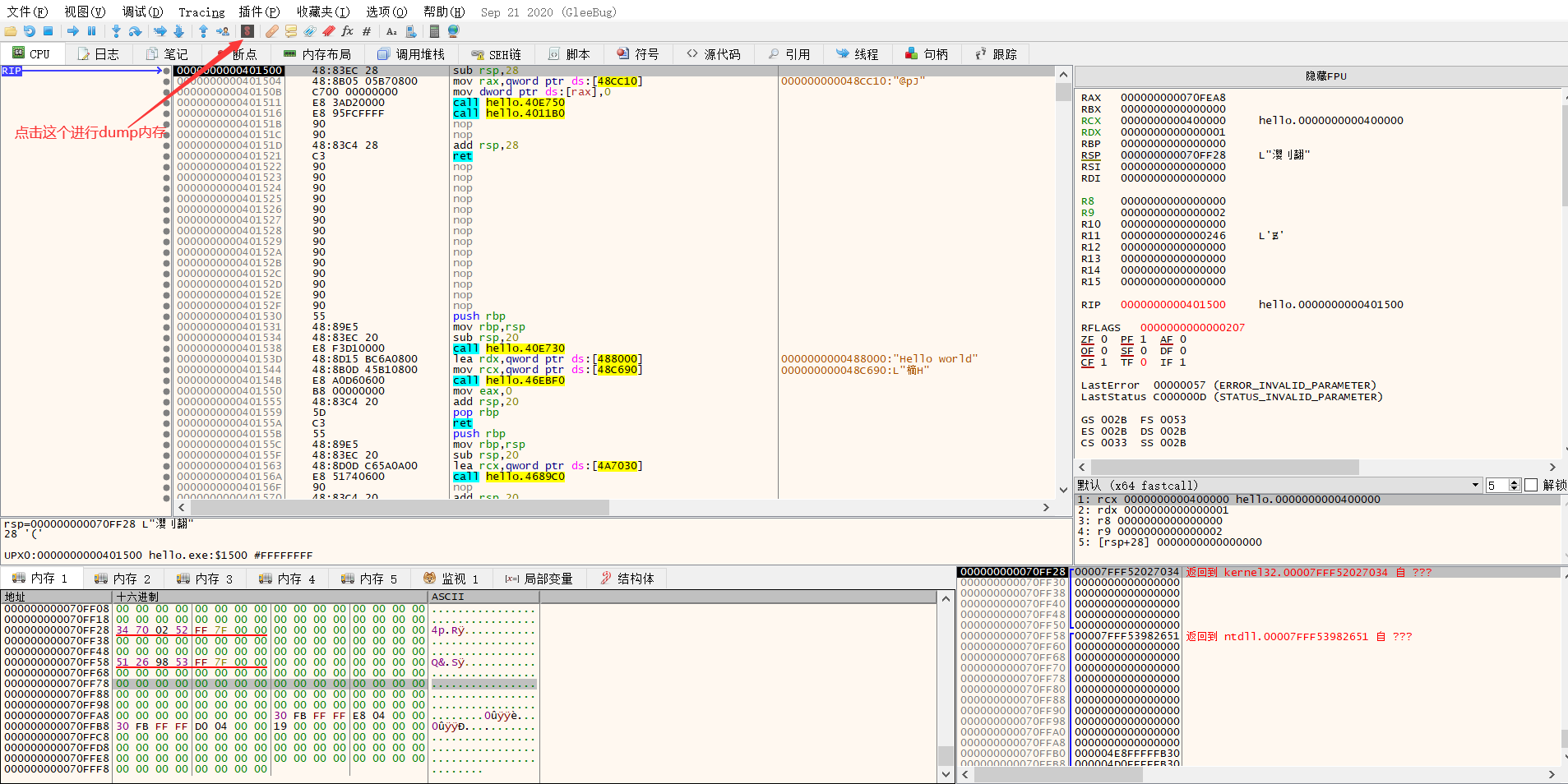
Task: Open the 文件(F) menu
Action: pos(27,12)
